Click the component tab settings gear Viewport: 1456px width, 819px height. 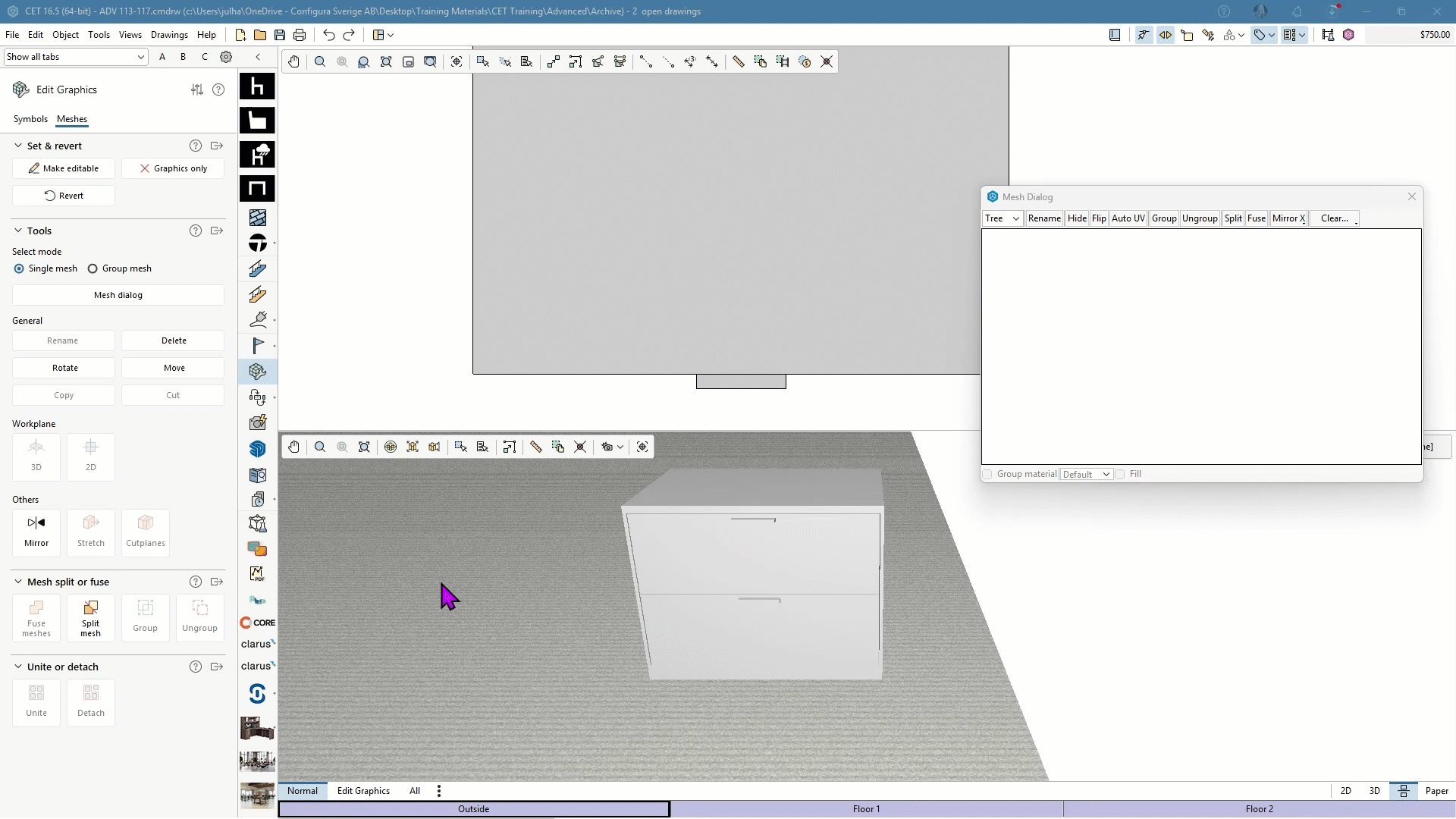click(226, 57)
